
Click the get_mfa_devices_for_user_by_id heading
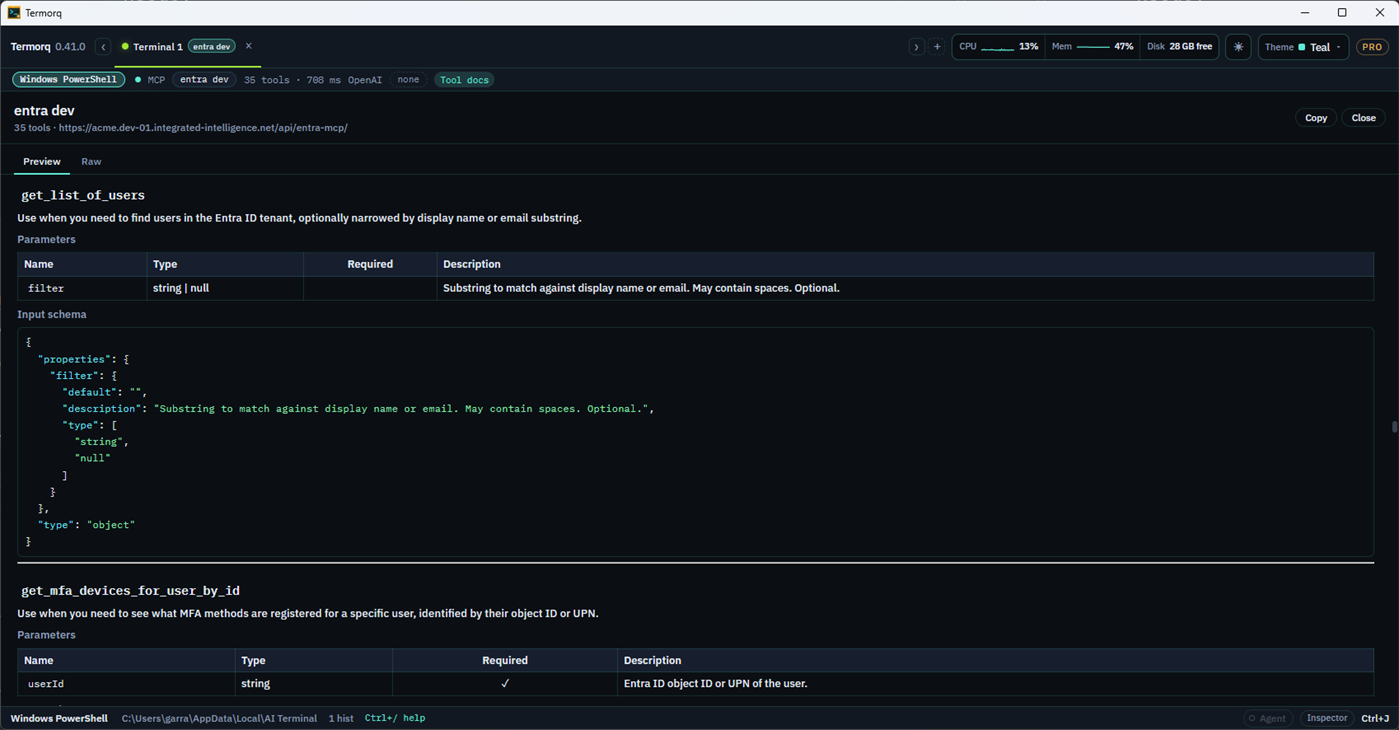pyautogui.click(x=130, y=591)
